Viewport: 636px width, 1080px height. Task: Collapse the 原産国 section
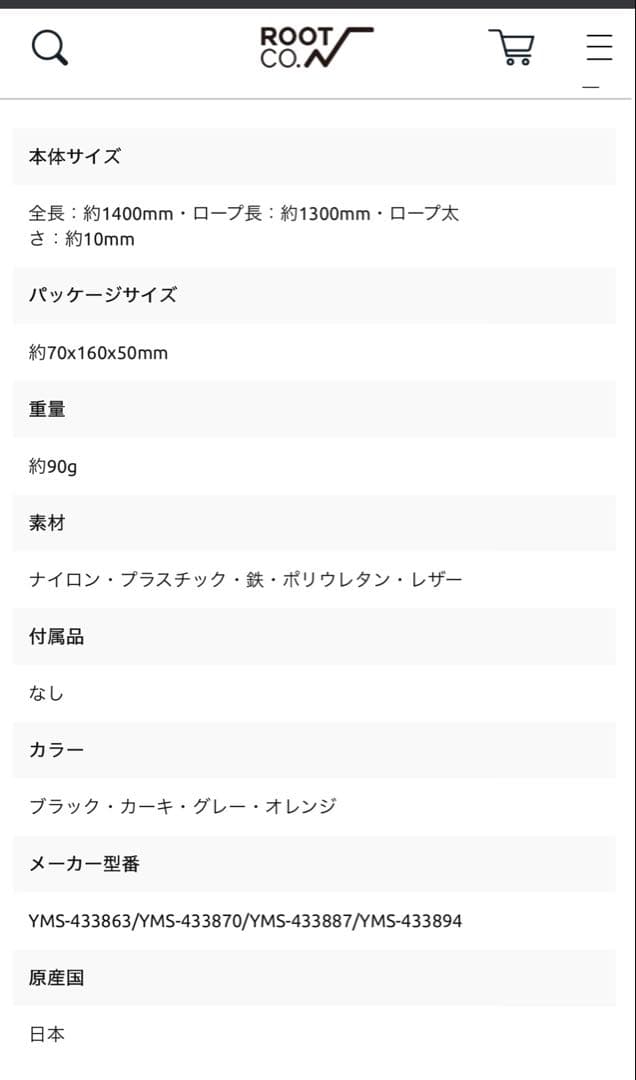coord(318,978)
